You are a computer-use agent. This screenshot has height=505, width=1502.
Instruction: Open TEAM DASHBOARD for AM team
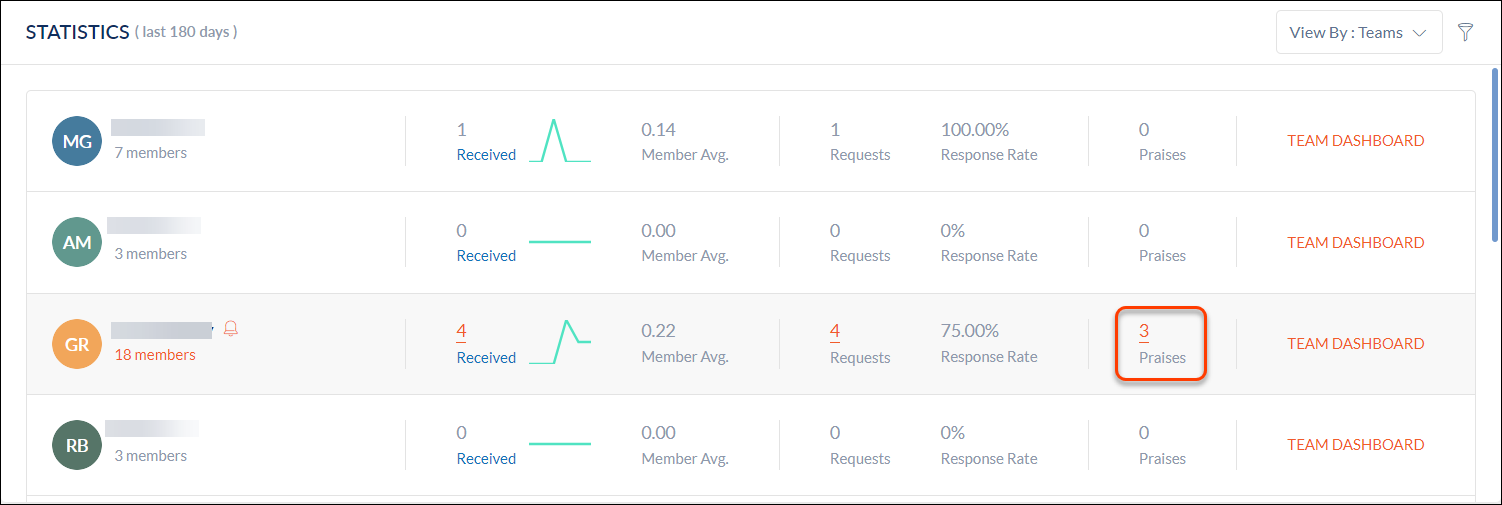(x=1355, y=242)
